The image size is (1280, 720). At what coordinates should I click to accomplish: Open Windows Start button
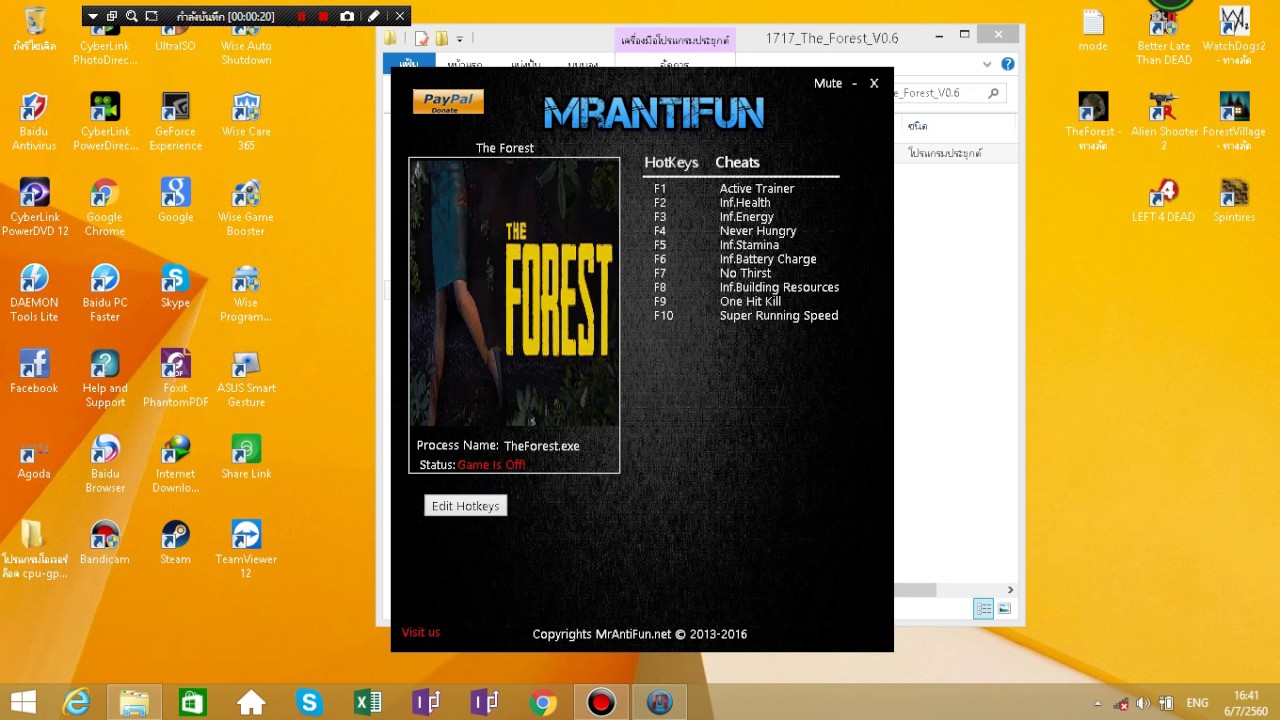[x=24, y=703]
